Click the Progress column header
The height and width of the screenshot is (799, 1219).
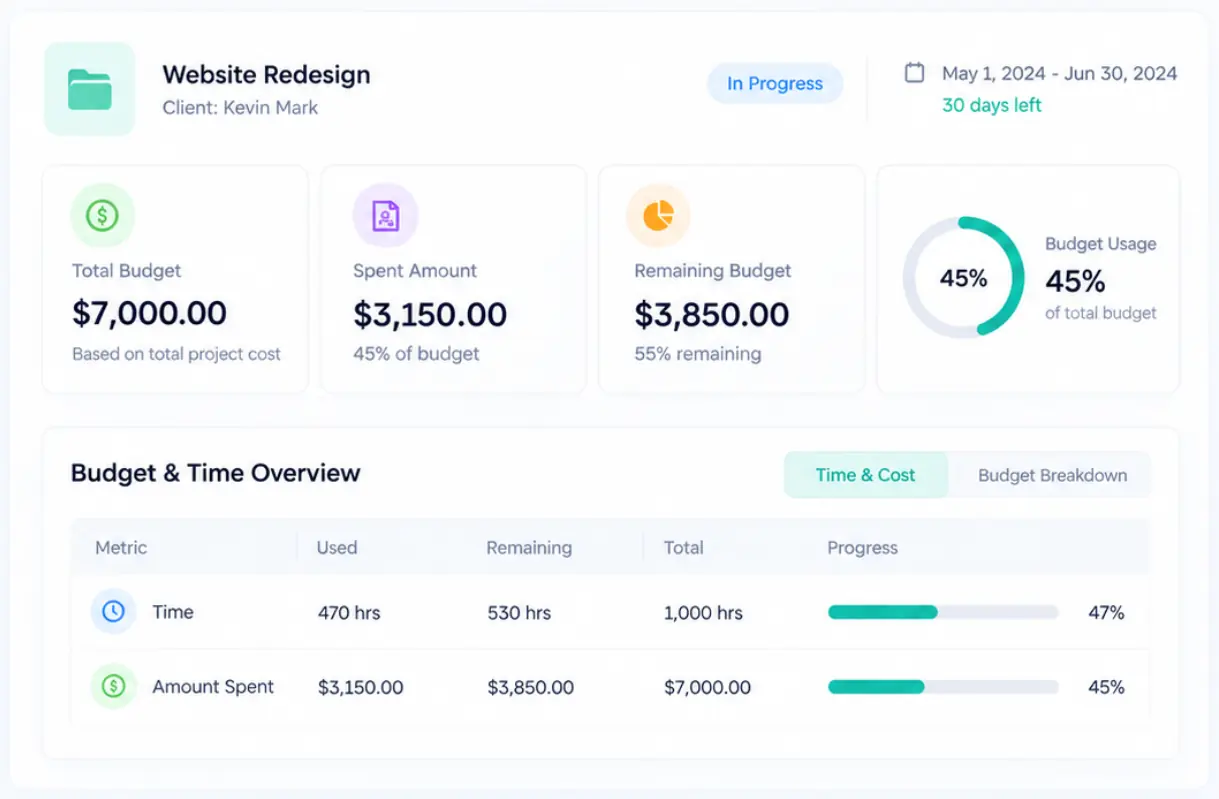coord(862,548)
